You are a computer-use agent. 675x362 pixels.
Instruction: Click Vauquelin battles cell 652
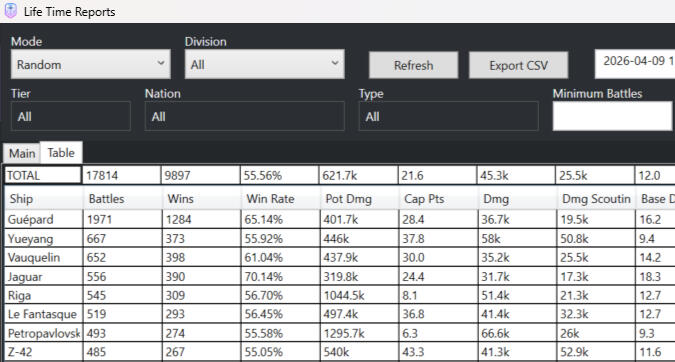[x=123, y=257]
